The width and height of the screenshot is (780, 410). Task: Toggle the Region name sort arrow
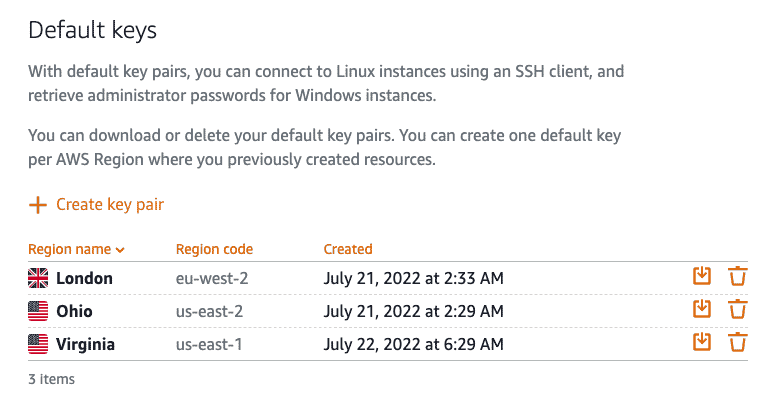point(120,250)
